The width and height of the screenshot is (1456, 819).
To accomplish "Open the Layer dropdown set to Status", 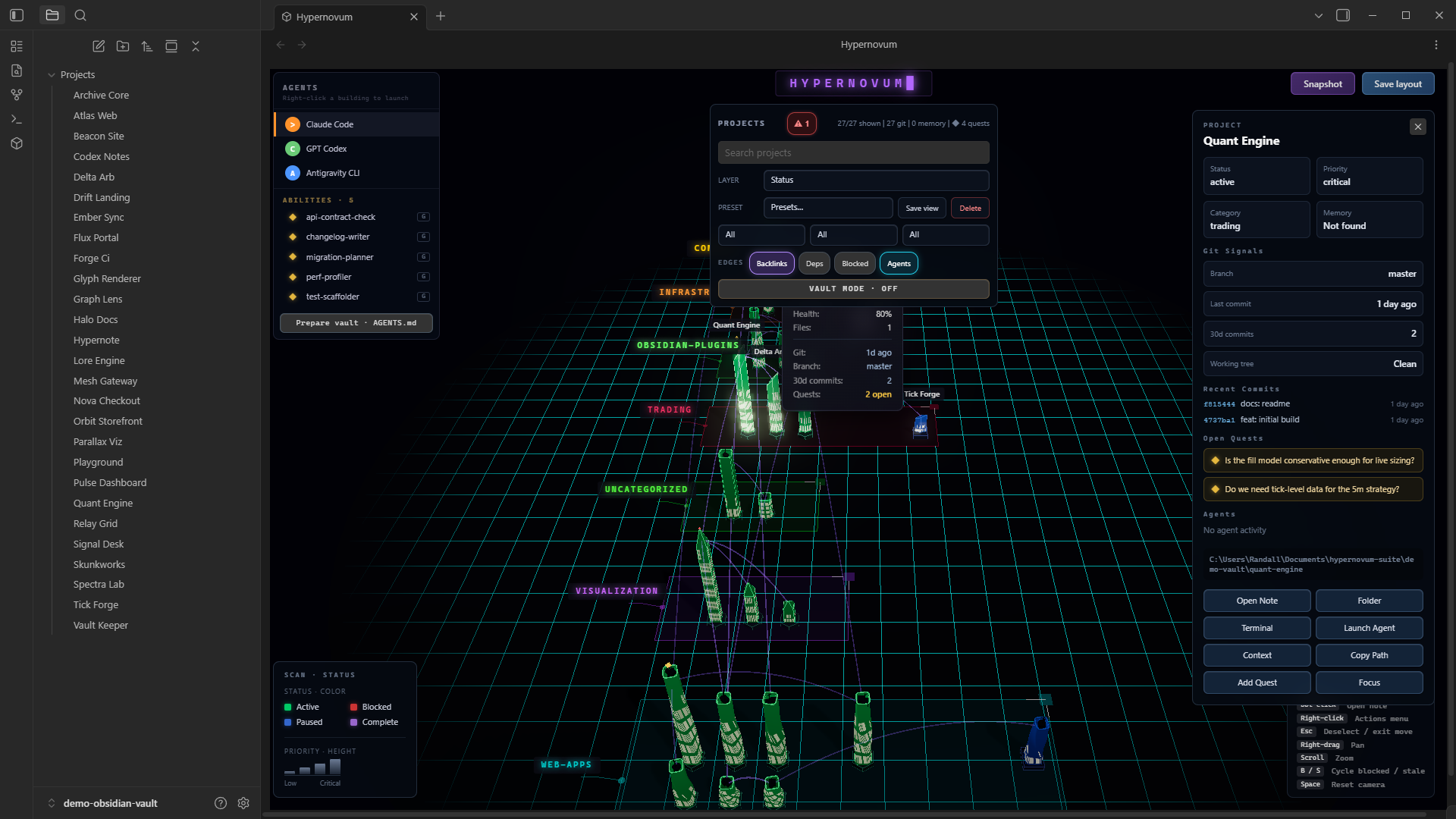I will pos(877,180).
